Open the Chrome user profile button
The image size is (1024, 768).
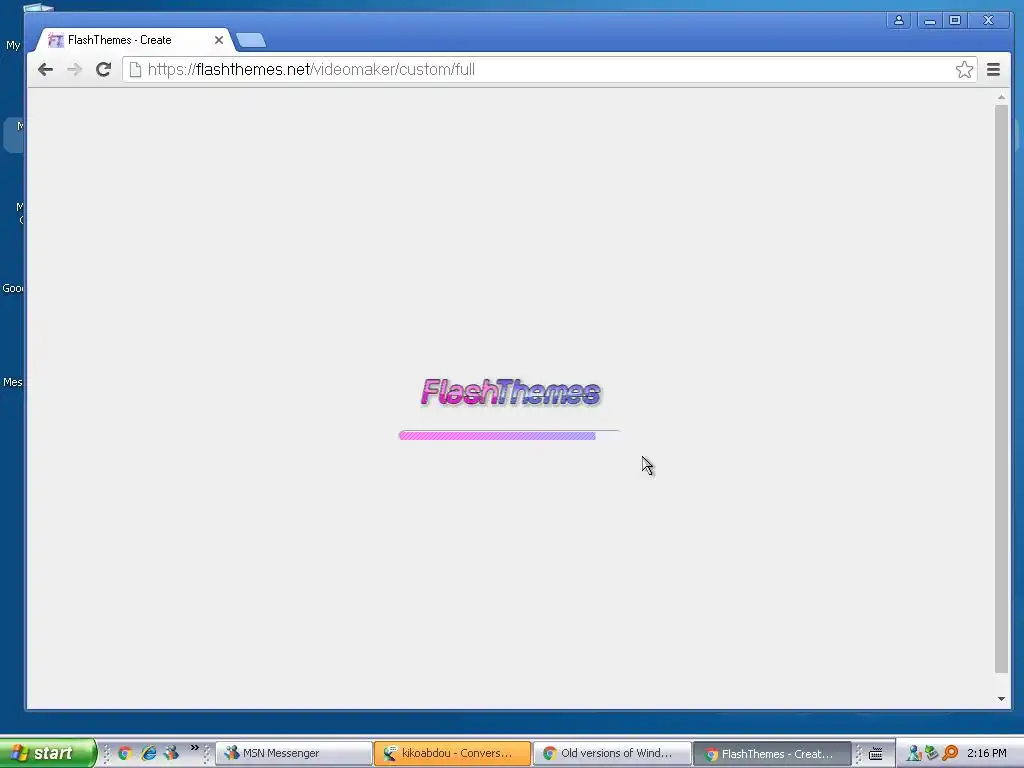pos(899,20)
